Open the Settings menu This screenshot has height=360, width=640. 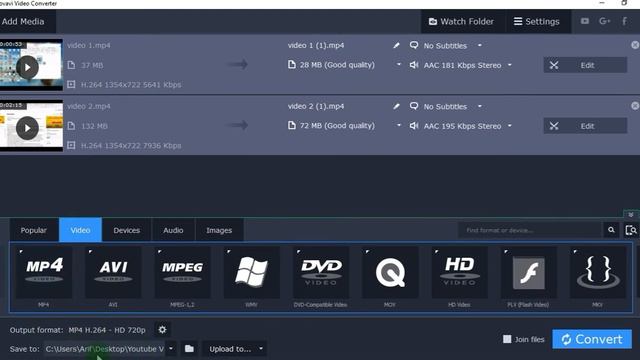(537, 21)
